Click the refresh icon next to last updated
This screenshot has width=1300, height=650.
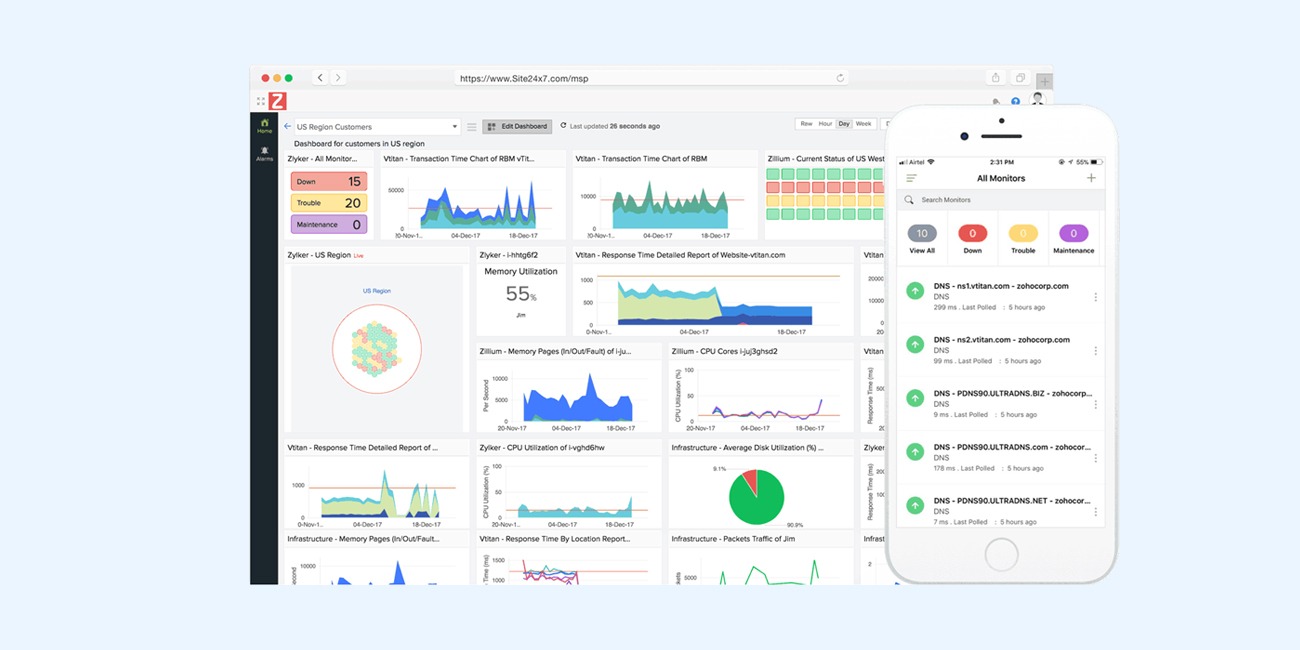563,125
